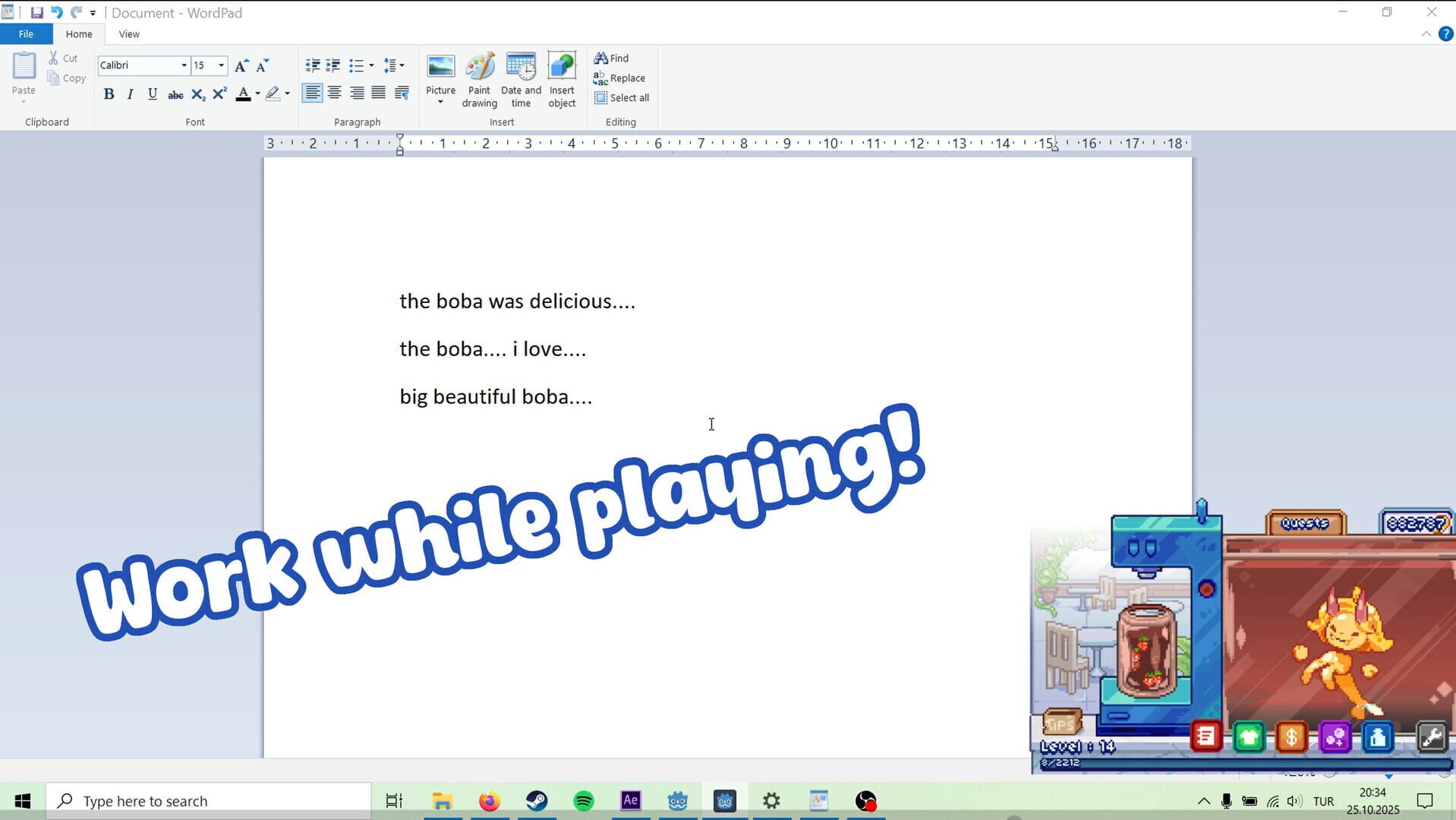The image size is (1456, 820).
Task: Open the Paint drawing tool
Action: pyautogui.click(x=479, y=78)
